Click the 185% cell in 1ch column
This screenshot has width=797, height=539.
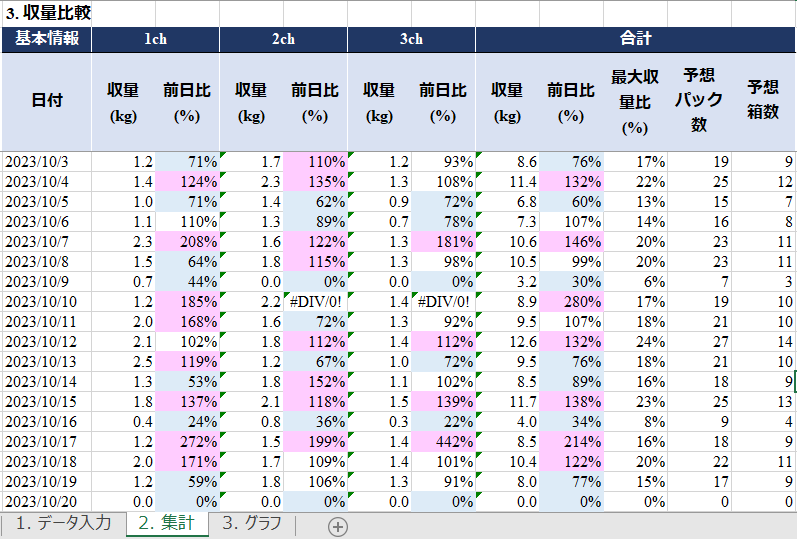(x=188, y=302)
